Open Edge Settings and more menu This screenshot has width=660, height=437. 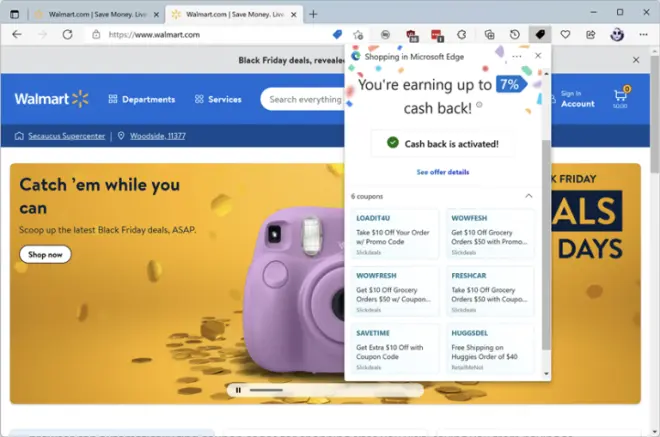(643, 35)
